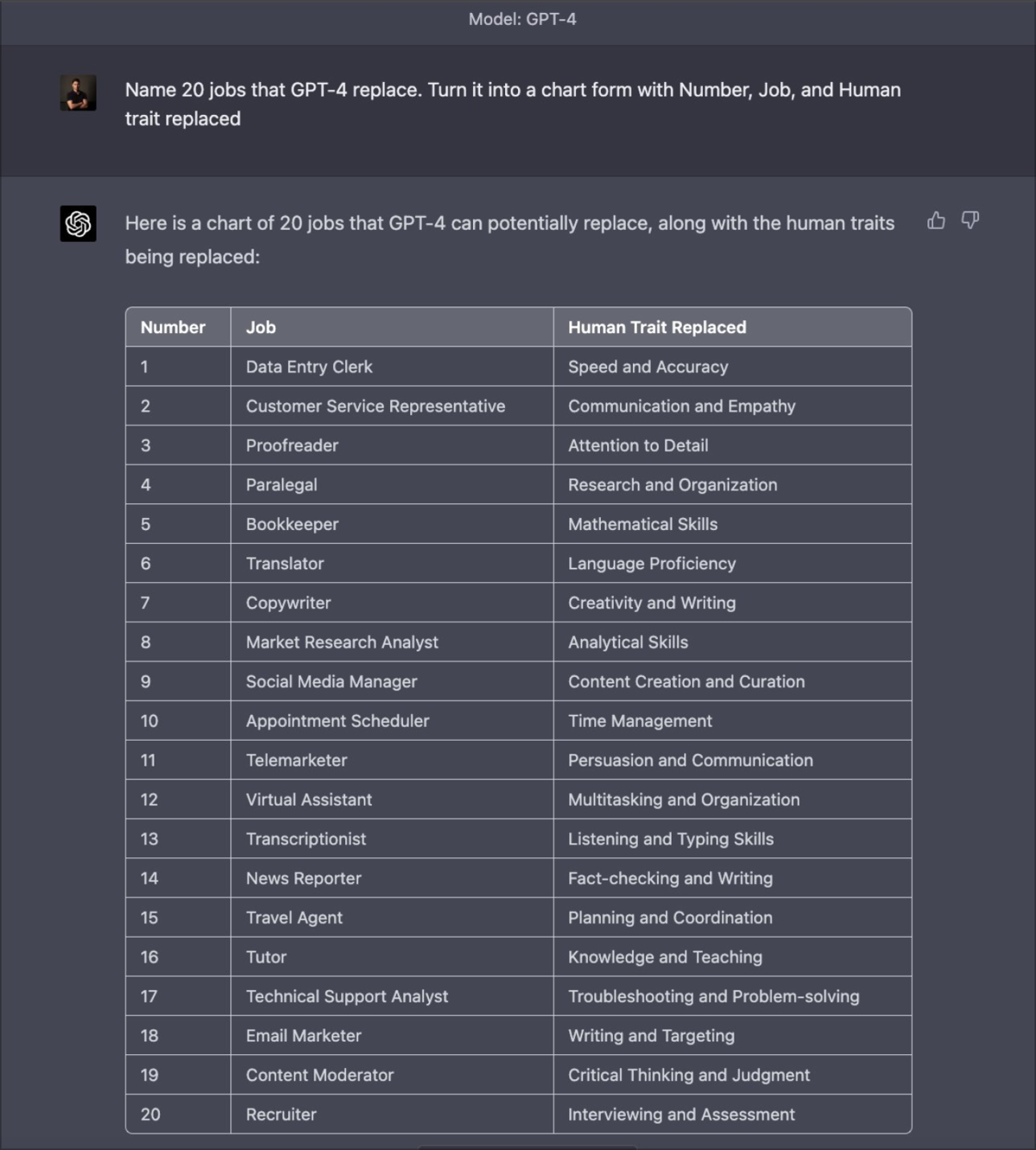
Task: Click the user profile avatar photo
Action: point(78,92)
